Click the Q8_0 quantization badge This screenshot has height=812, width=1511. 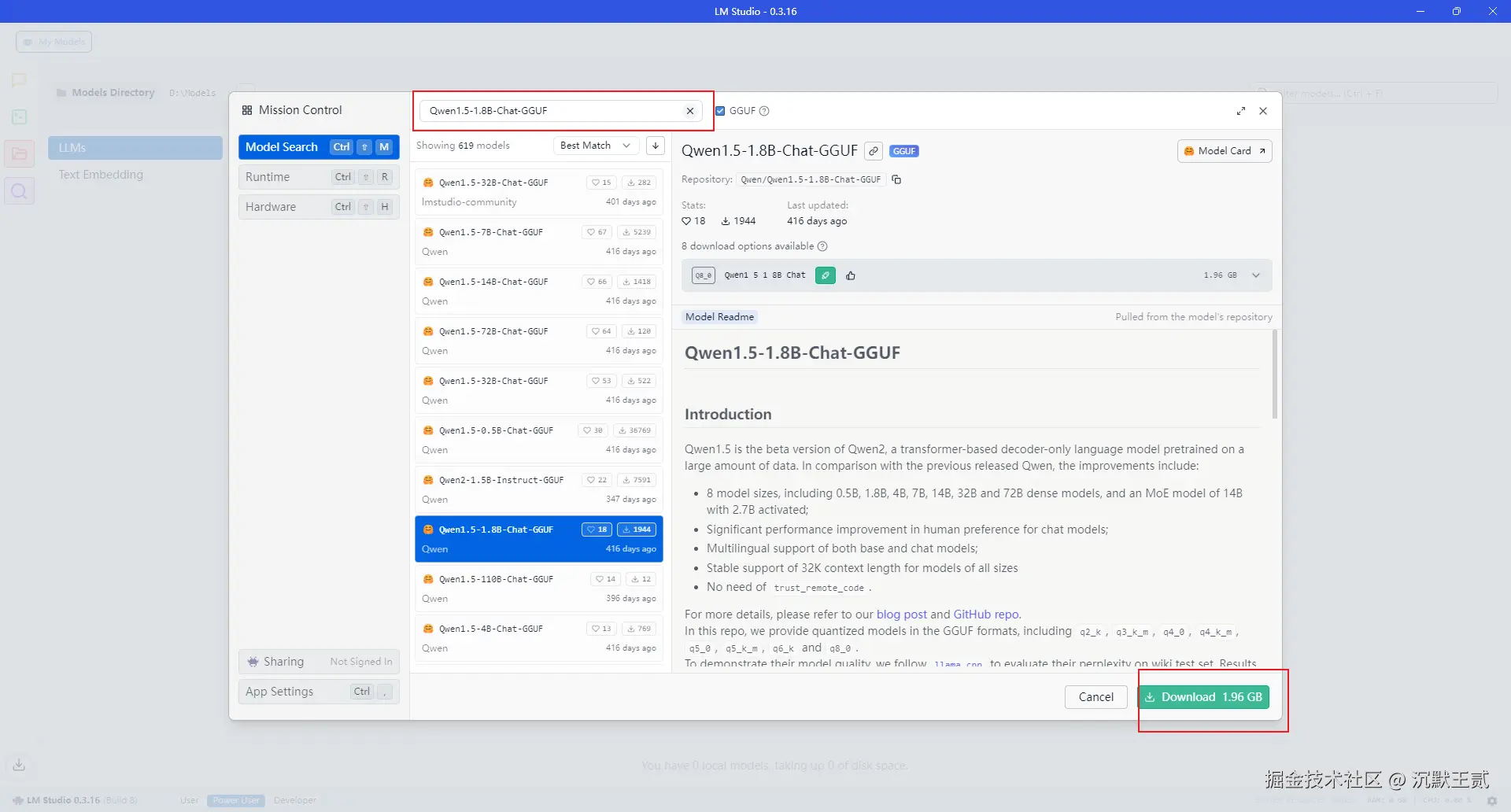click(704, 275)
